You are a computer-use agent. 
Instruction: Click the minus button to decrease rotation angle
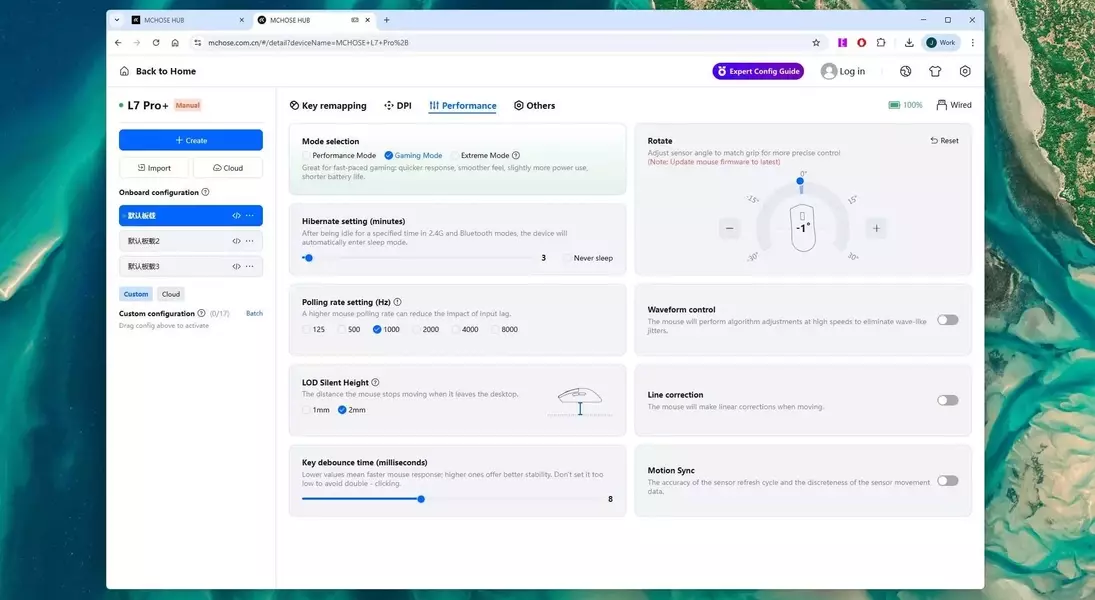tap(729, 228)
